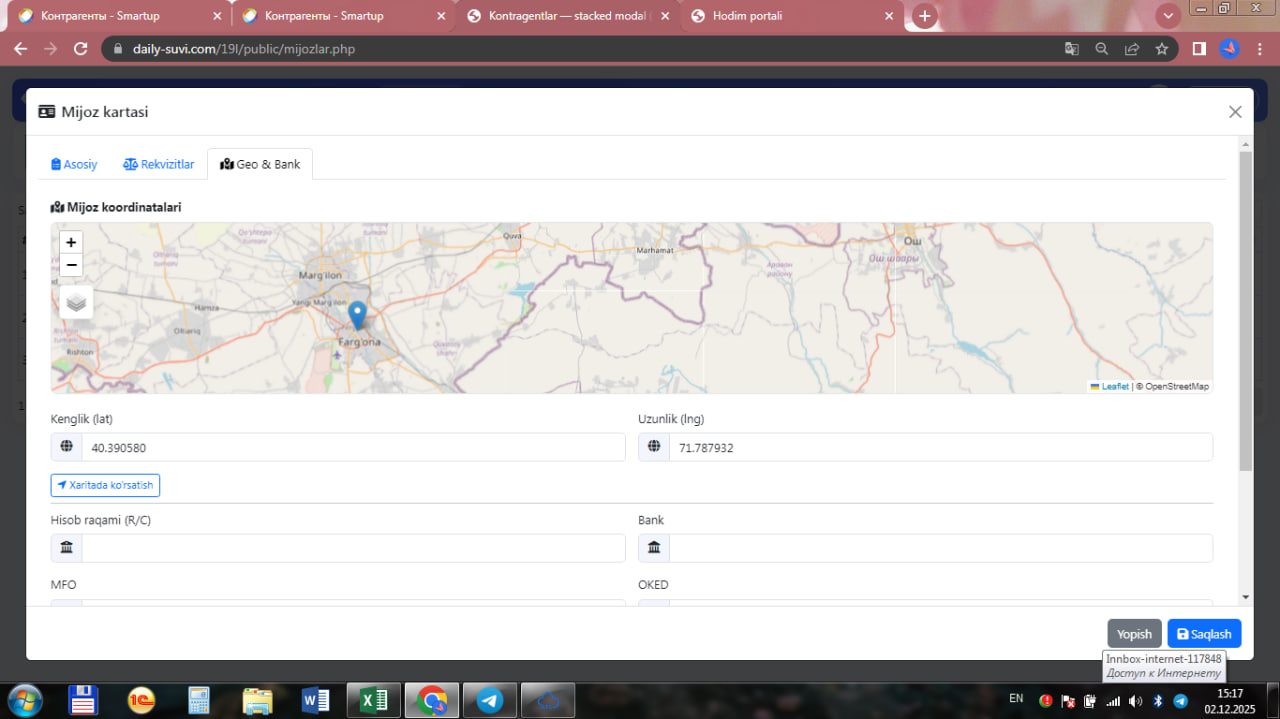Click the Kenglik (lat) input field
This screenshot has width=1280, height=719.
click(x=352, y=448)
